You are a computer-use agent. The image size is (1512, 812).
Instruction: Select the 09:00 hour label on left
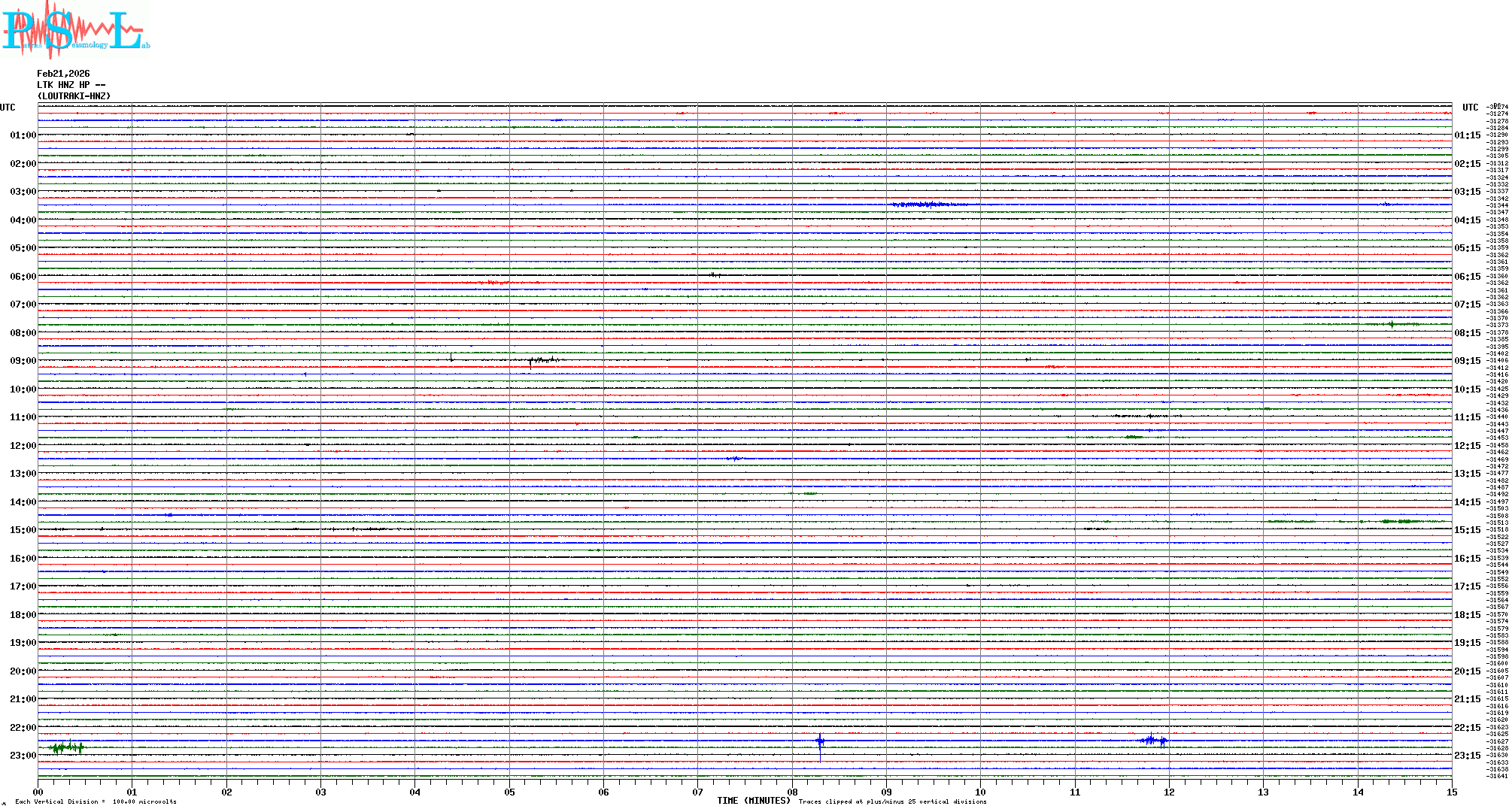tap(23, 361)
